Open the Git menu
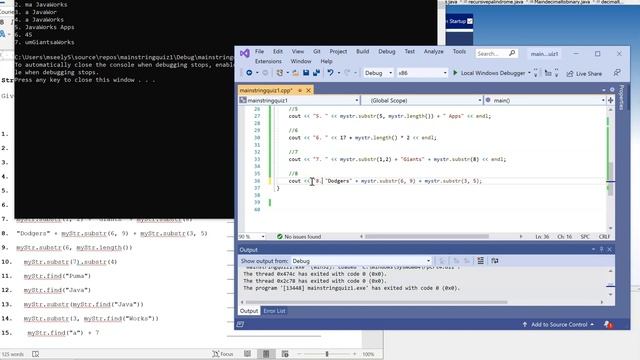Viewport: 640px width, 360px height. (x=317, y=51)
